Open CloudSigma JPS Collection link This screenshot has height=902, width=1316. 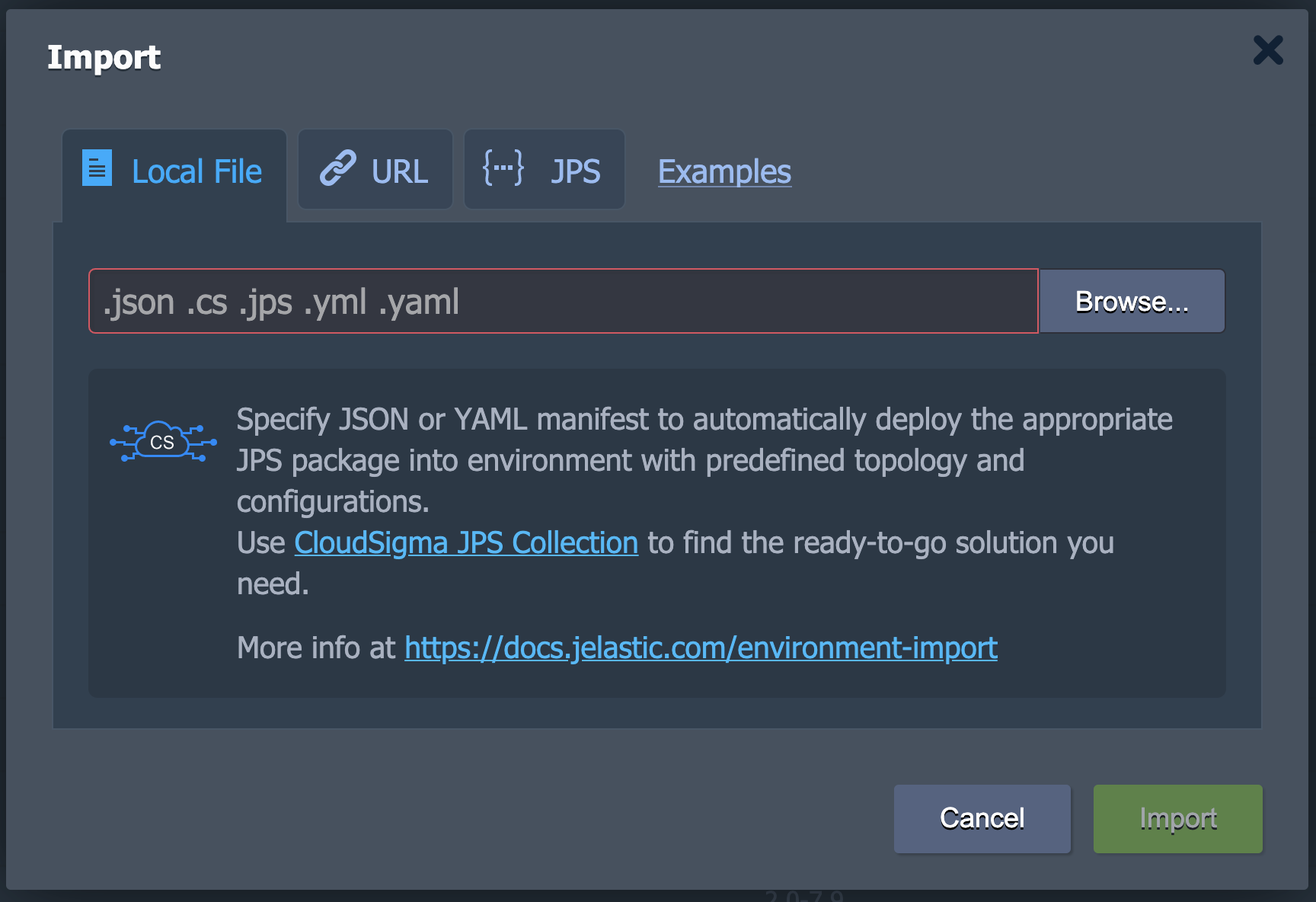(x=466, y=543)
